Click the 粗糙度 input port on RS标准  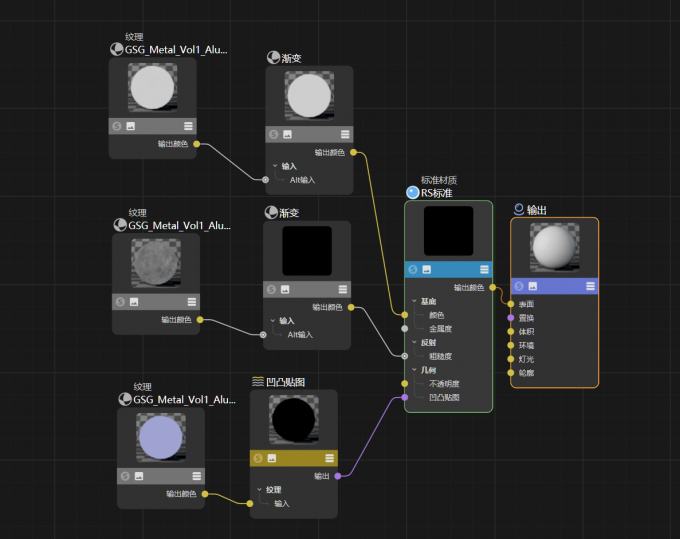(405, 356)
